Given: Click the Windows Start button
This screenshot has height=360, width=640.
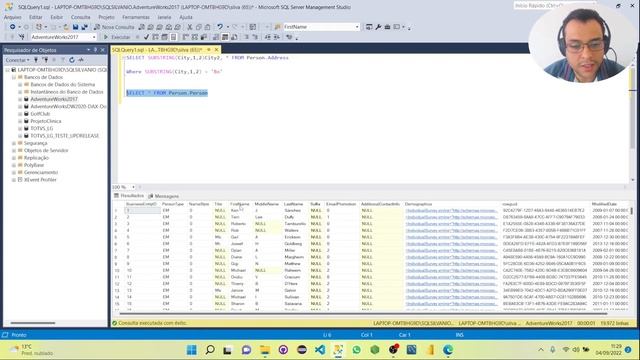Looking at the screenshot, I should click(x=191, y=350).
